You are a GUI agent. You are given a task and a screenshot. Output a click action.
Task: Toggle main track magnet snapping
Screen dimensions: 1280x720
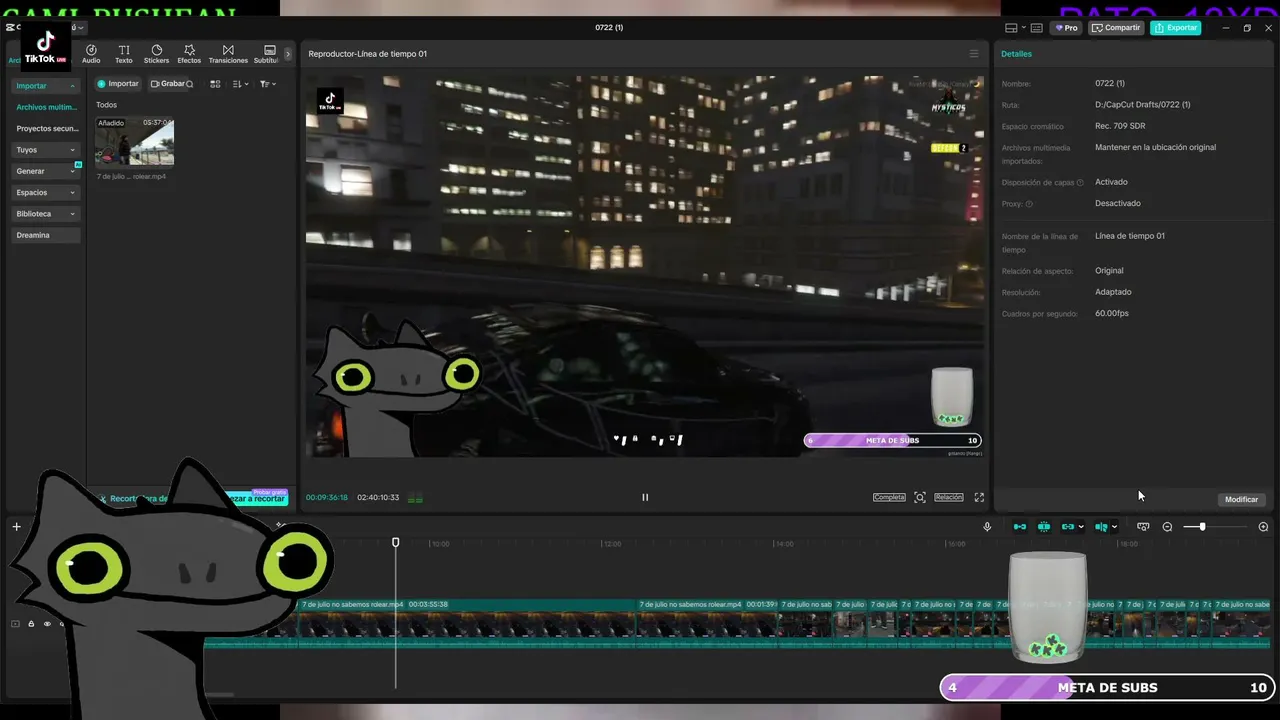point(1020,527)
